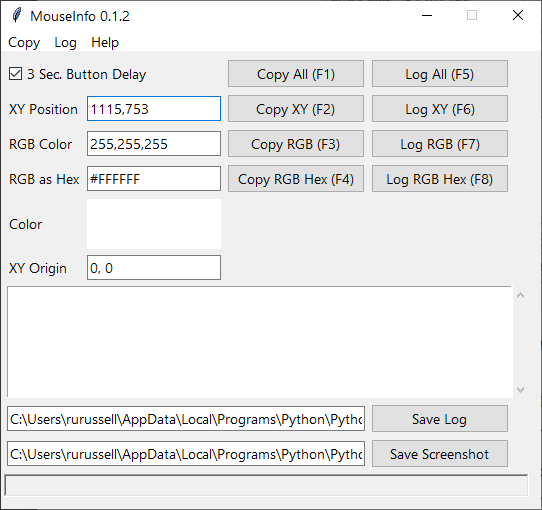Click the MouseInfo feather title bar icon
Screen dimensions: 542x510
pyautogui.click(x=16, y=15)
